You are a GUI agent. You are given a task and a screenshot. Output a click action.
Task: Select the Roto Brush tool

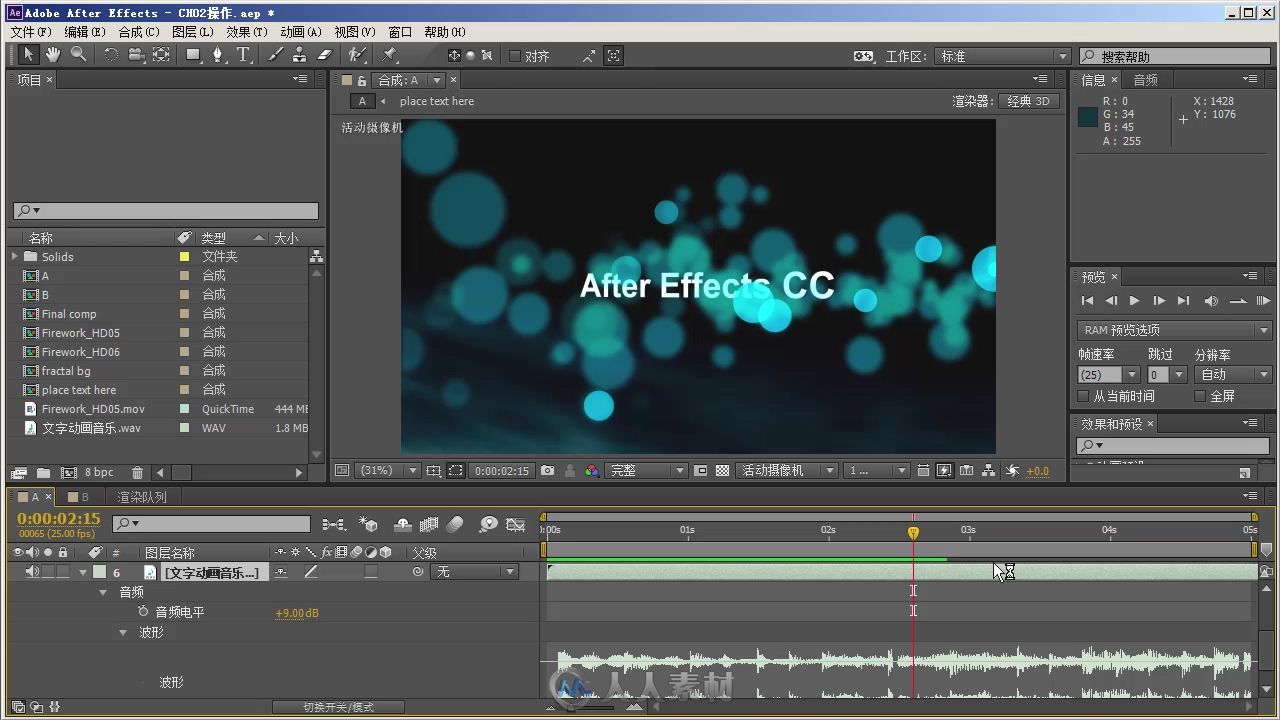pos(358,55)
